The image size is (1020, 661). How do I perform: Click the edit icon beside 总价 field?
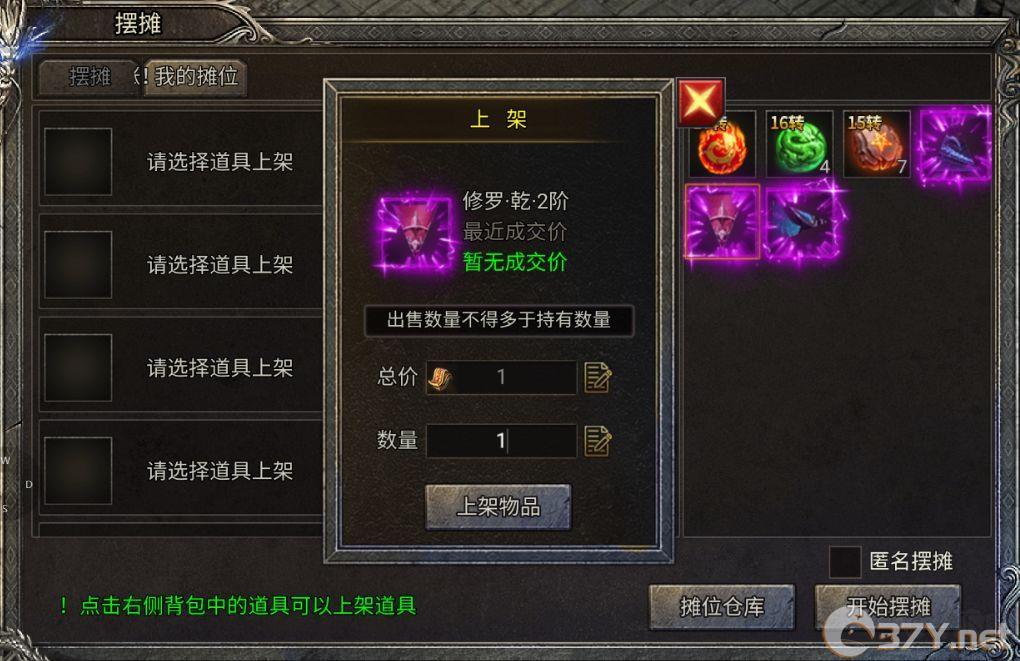(x=598, y=377)
